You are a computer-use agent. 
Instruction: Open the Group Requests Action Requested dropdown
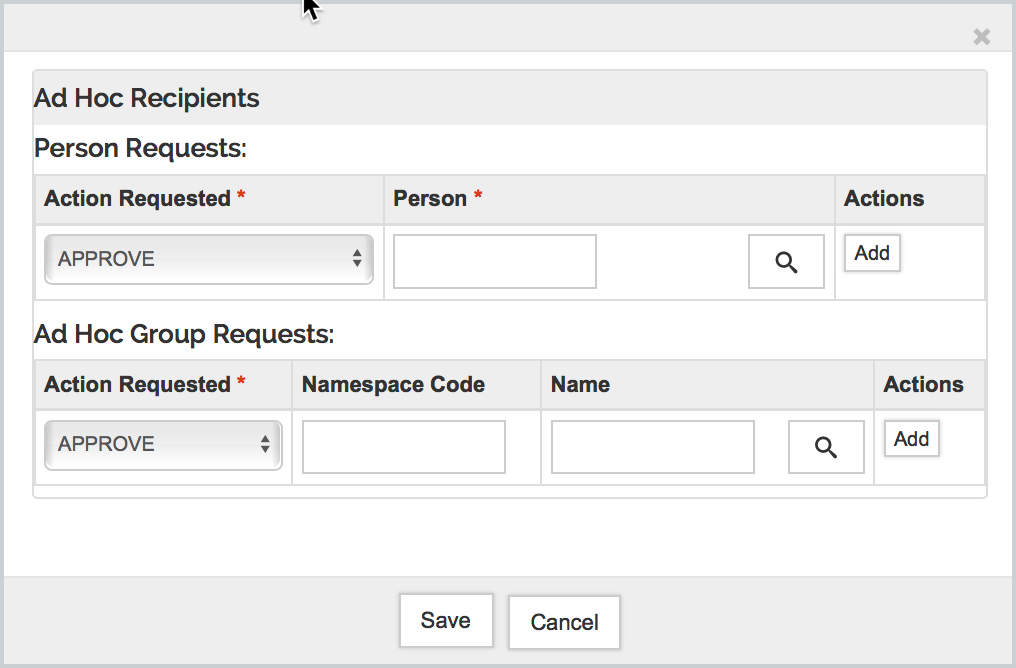162,444
